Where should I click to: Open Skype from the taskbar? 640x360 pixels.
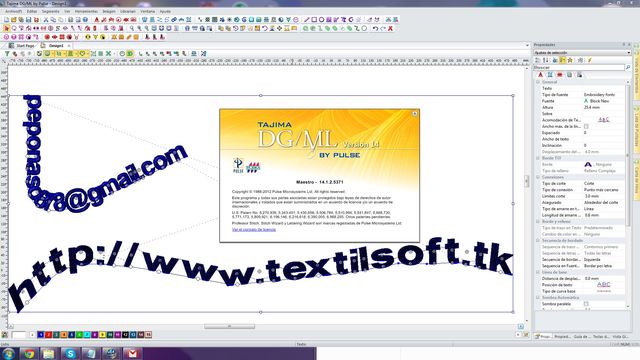pyautogui.click(x=71, y=353)
